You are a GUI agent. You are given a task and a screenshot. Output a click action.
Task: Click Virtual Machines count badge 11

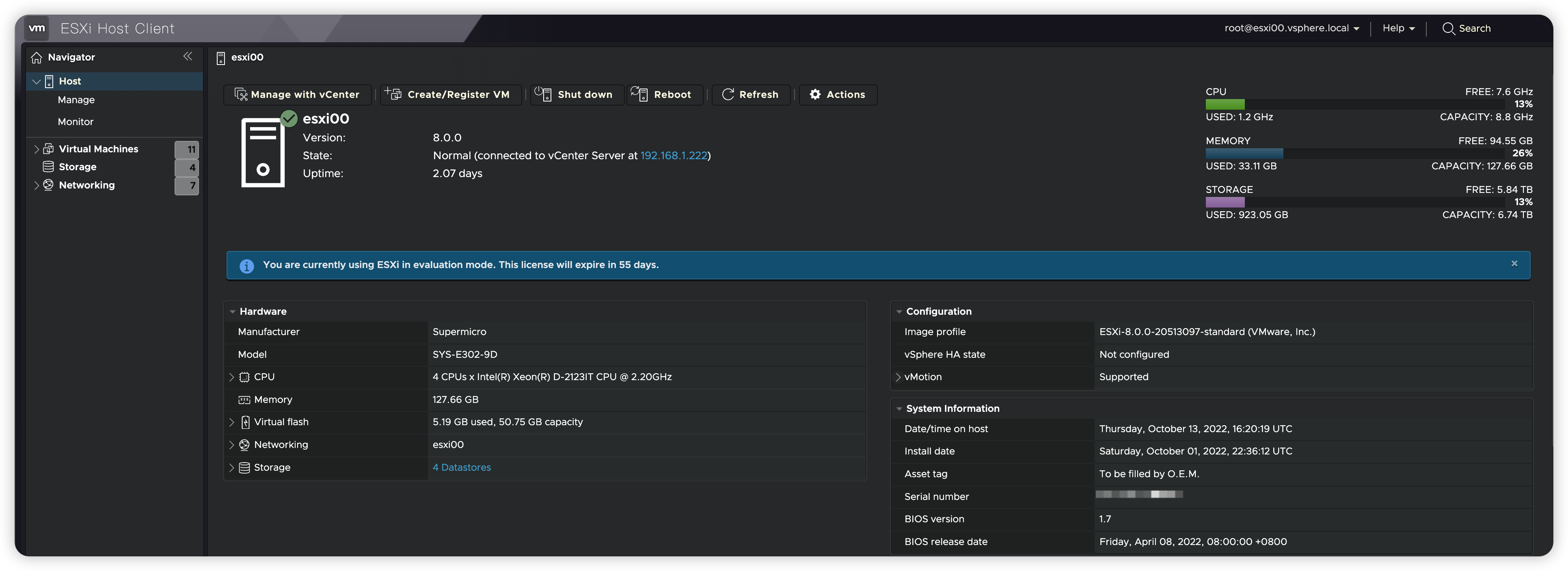coord(188,149)
